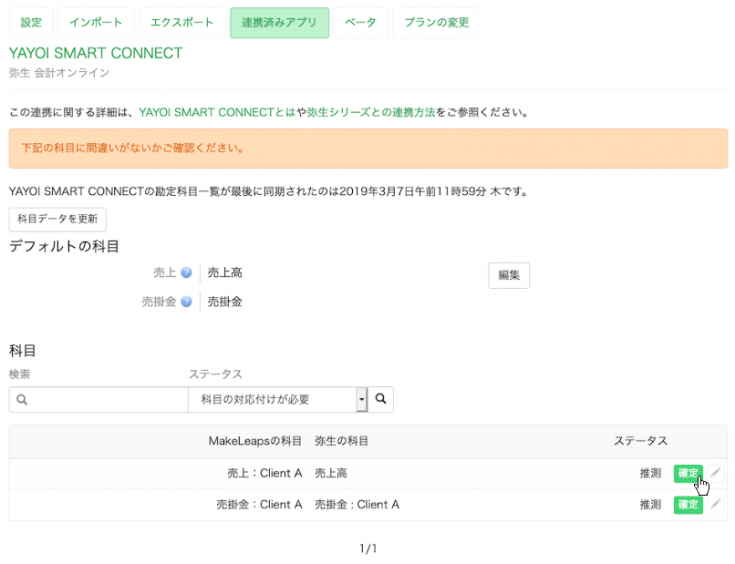The width and height of the screenshot is (735, 564).
Task: Open the エクスポート tab
Action: click(182, 23)
